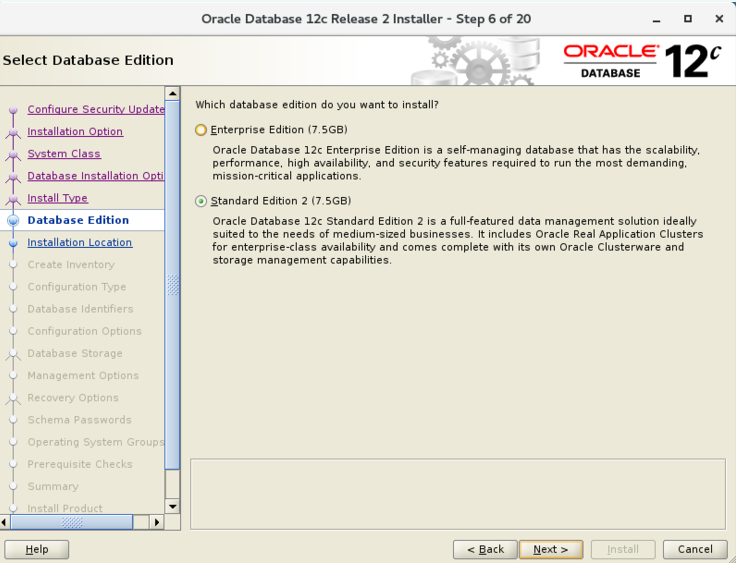Click the Operating System Groups step text
The height and width of the screenshot is (563, 736).
tap(96, 442)
